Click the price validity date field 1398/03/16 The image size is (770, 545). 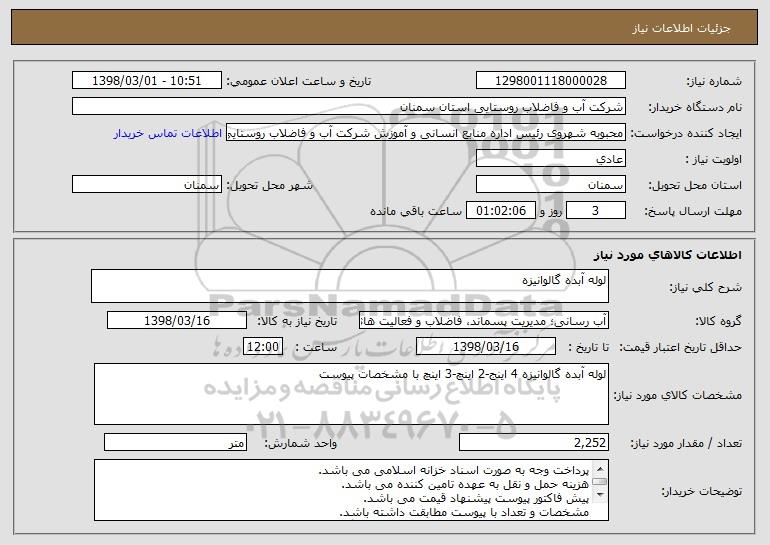pos(486,347)
